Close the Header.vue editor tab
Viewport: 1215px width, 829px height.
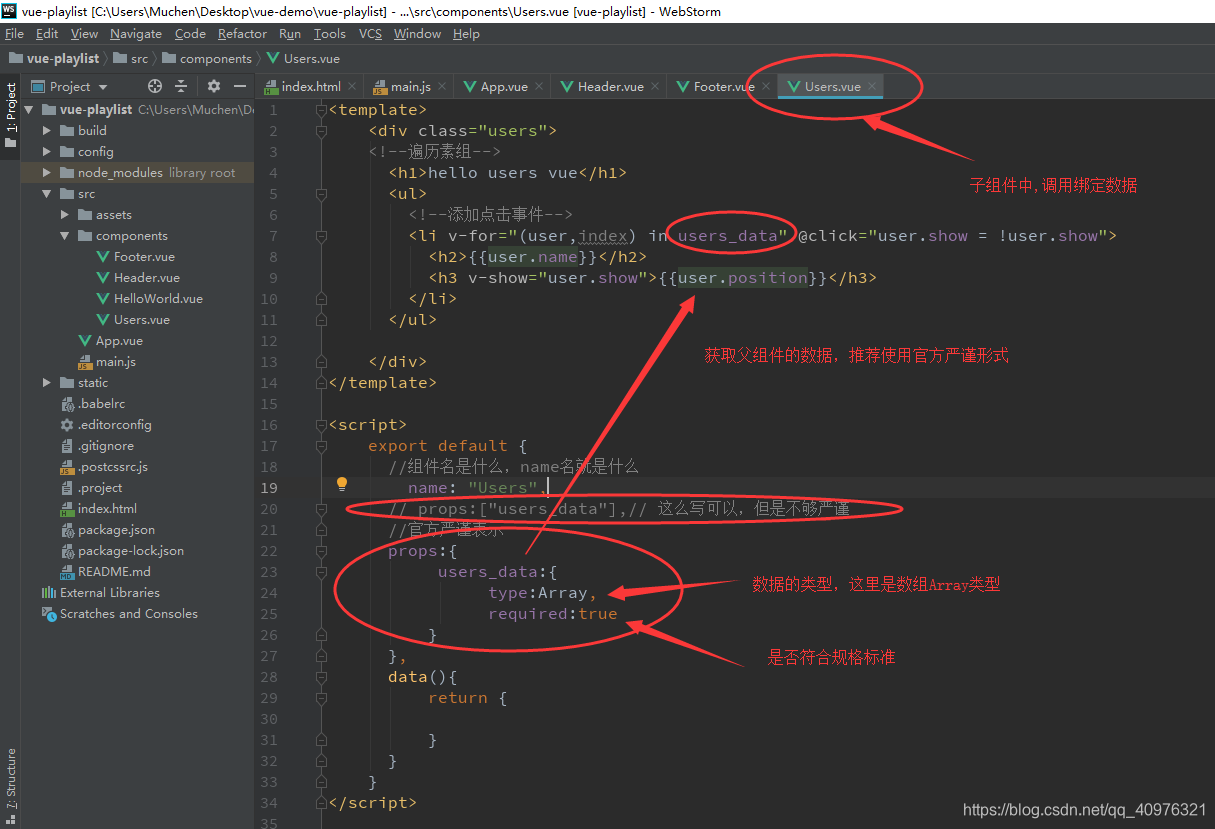tap(655, 87)
